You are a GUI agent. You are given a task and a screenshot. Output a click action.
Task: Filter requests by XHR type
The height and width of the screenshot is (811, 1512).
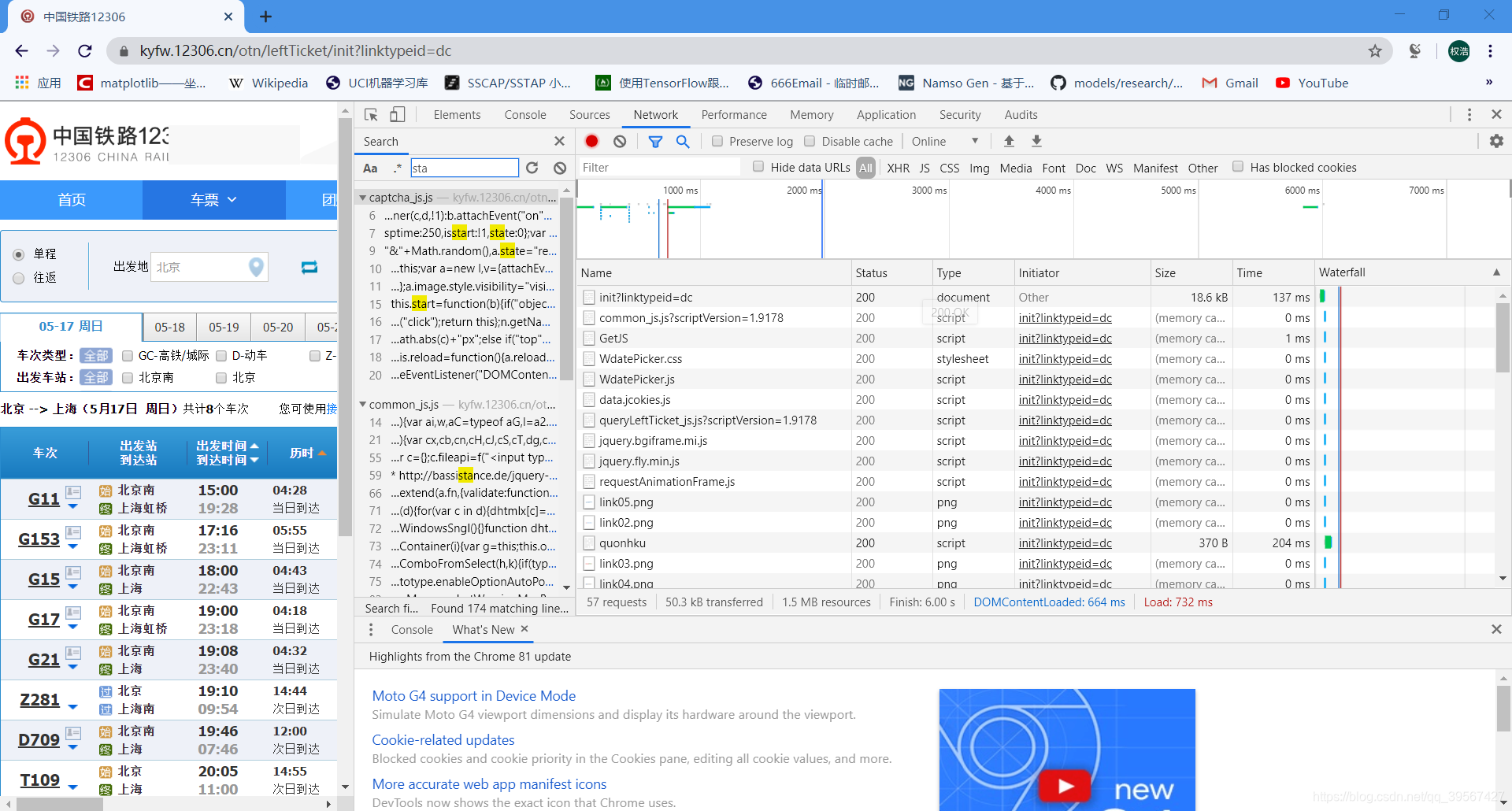click(x=898, y=168)
